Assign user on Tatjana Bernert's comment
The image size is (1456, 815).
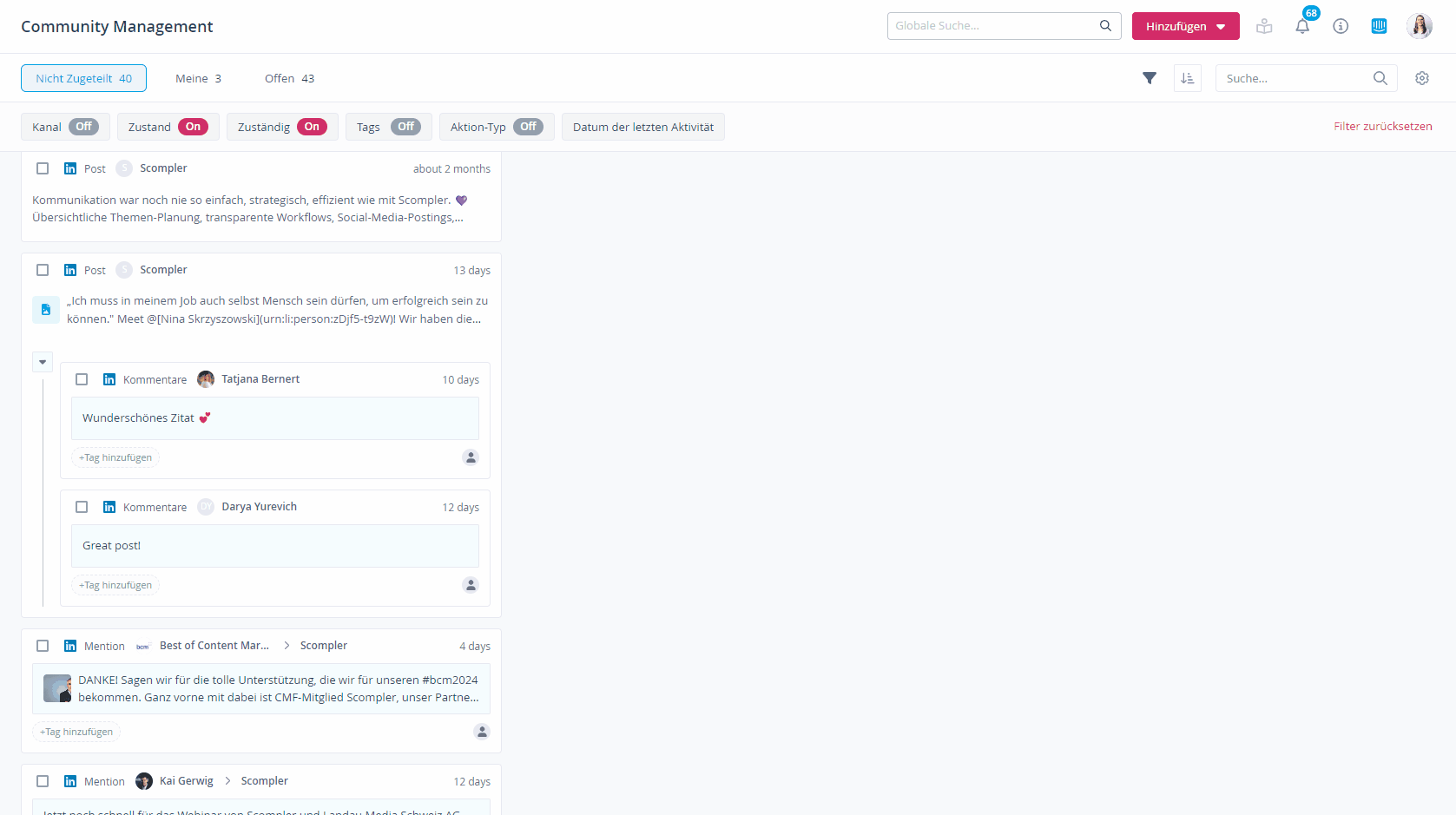(471, 457)
